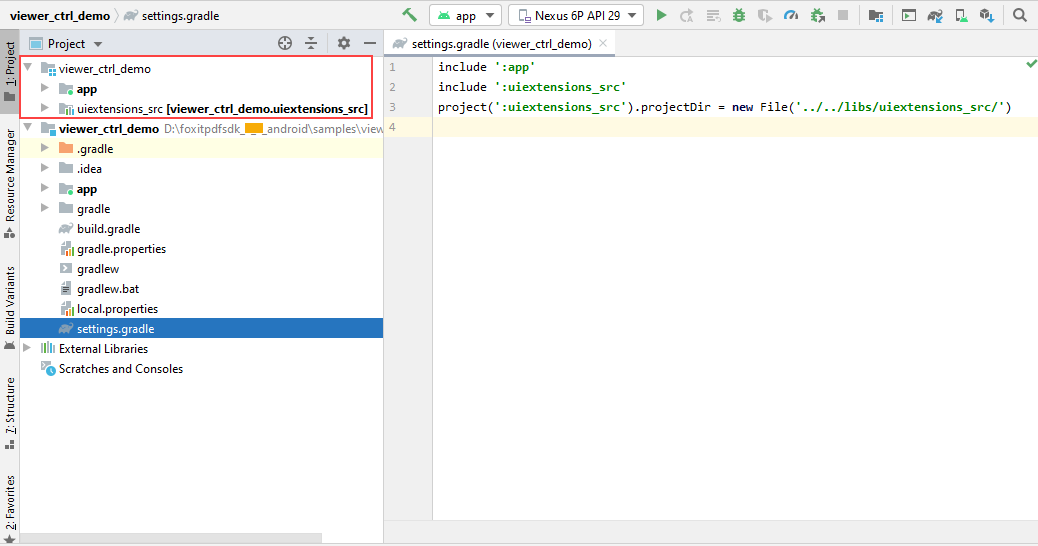Toggle the Resource Manager side panel

click(10, 175)
